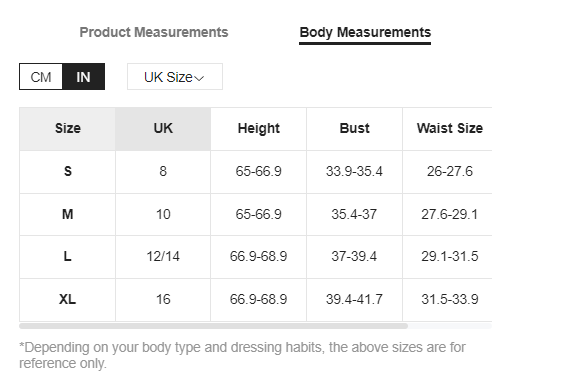Click the sizes reference disclaimer text
Viewport: 562px width, 373px height.
pyautogui.click(x=242, y=355)
